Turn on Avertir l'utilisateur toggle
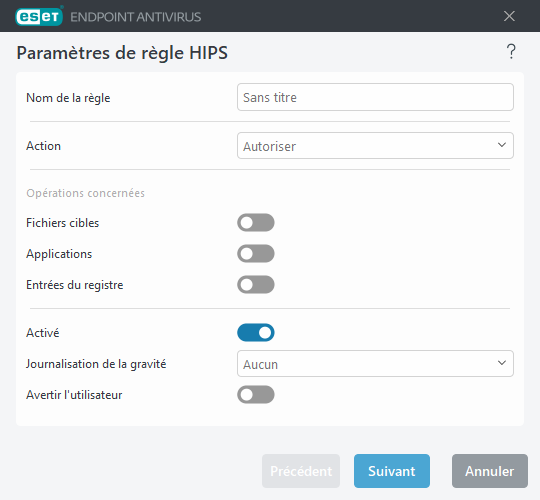Image resolution: width=540 pixels, height=500 pixels. 256,394
